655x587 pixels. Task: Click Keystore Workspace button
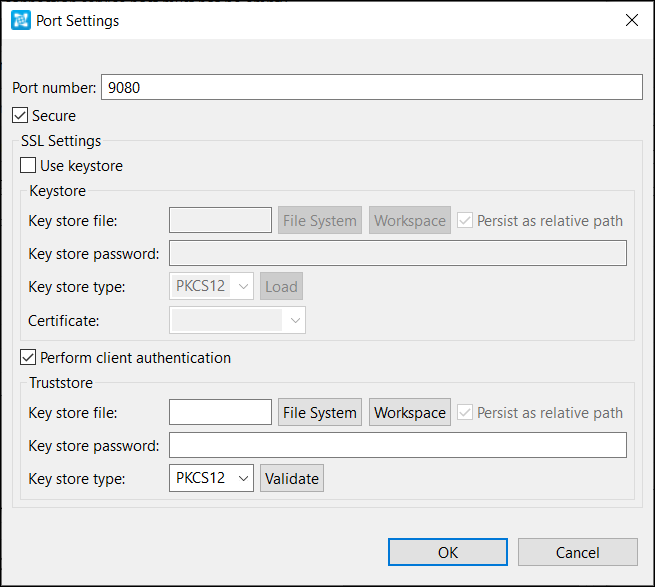pyautogui.click(x=410, y=220)
